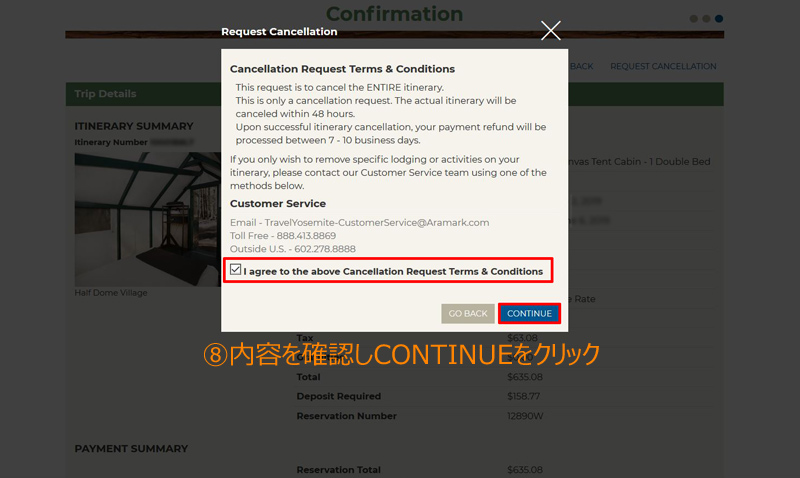Click the Deposit Required label
The image size is (800, 478).
(339, 396)
